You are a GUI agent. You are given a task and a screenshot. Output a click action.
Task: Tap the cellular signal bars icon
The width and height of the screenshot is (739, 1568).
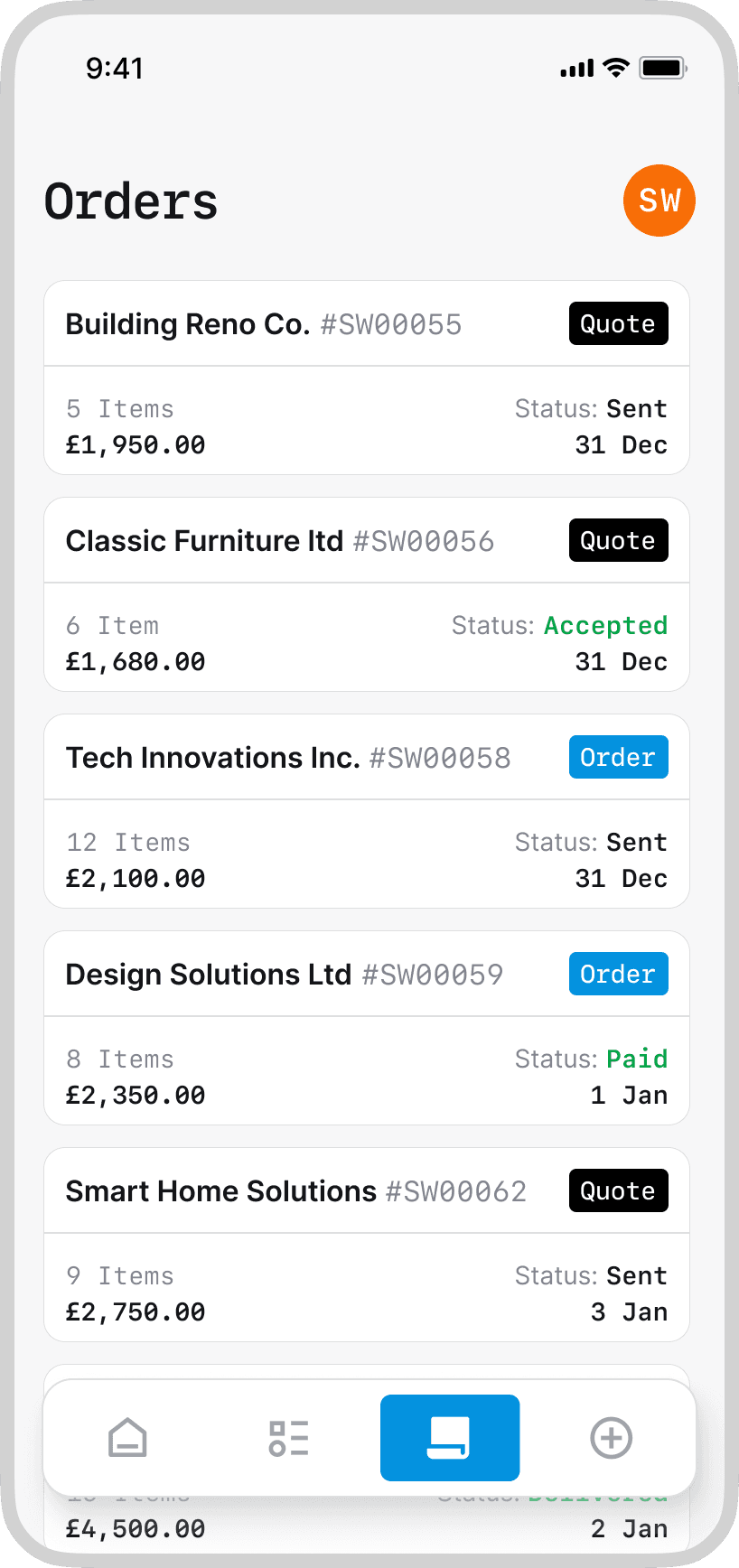coord(577,68)
